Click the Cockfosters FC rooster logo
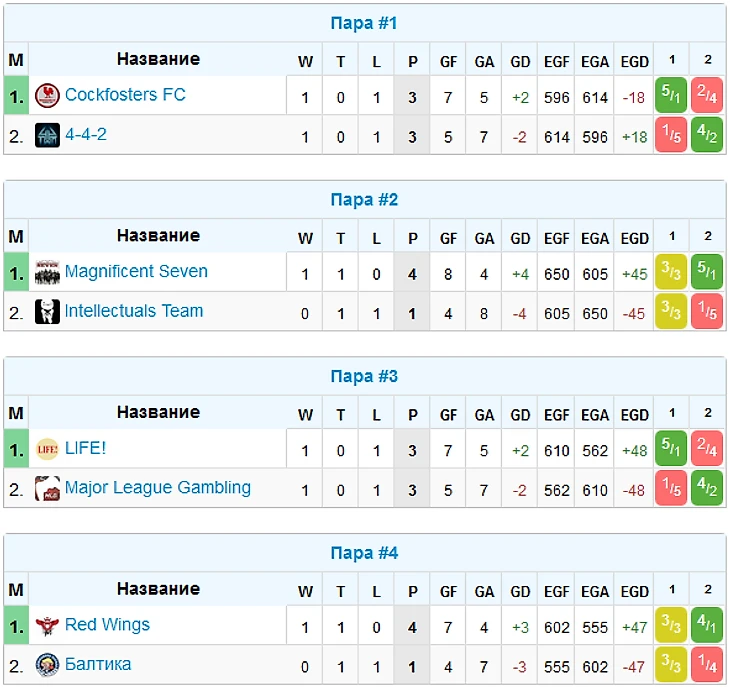 (47, 95)
